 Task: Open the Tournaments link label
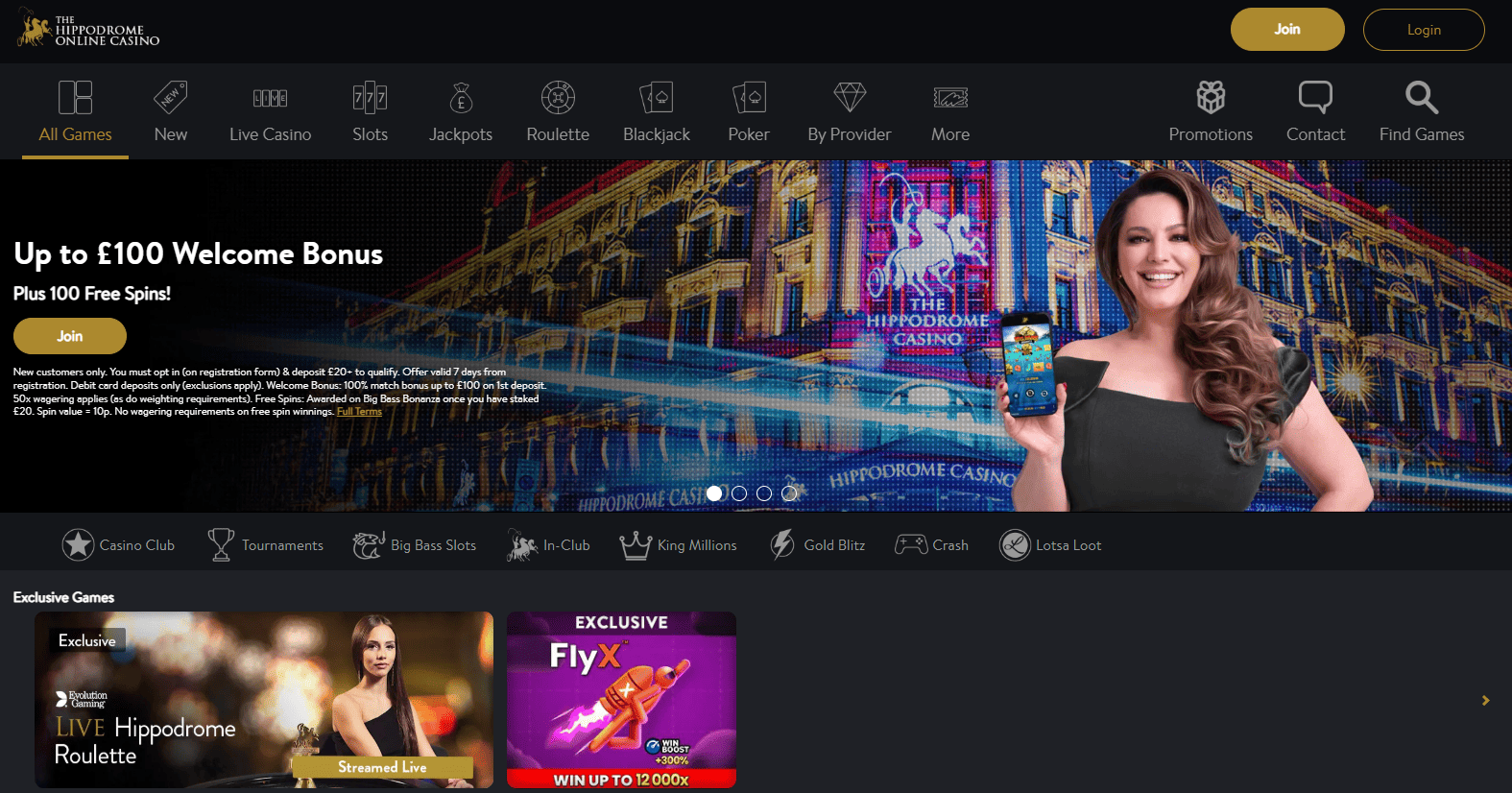click(x=282, y=545)
